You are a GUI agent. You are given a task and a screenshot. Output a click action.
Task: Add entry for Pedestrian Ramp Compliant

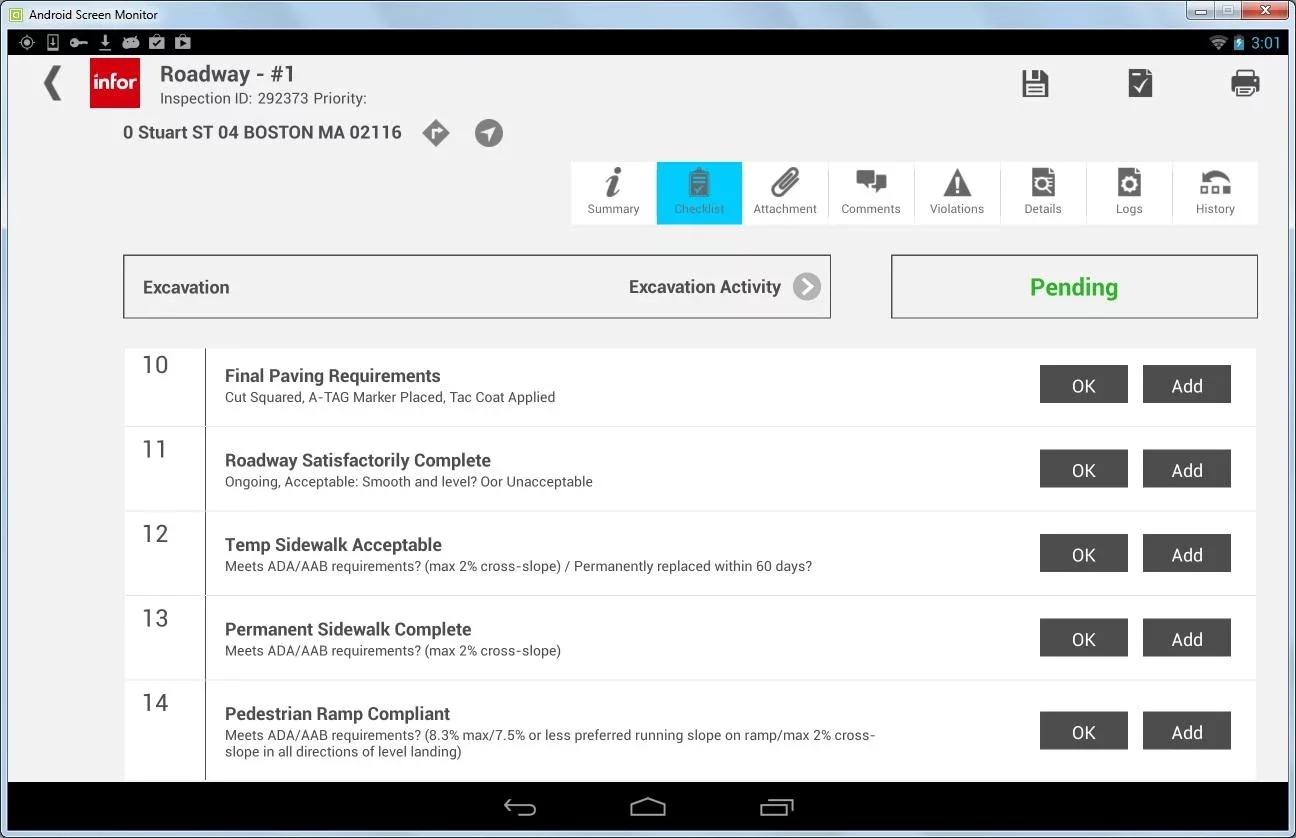(x=1187, y=731)
